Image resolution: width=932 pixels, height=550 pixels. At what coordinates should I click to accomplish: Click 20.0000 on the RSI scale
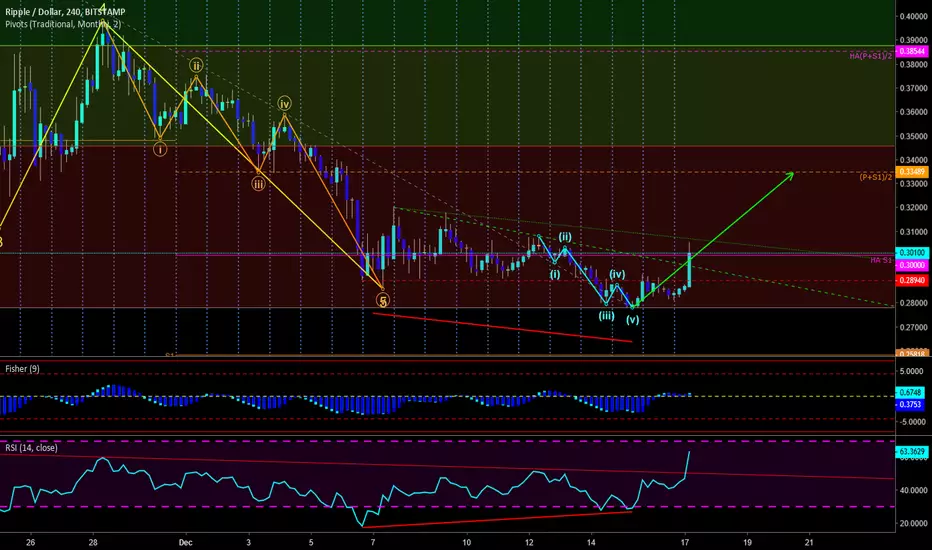(x=914, y=524)
